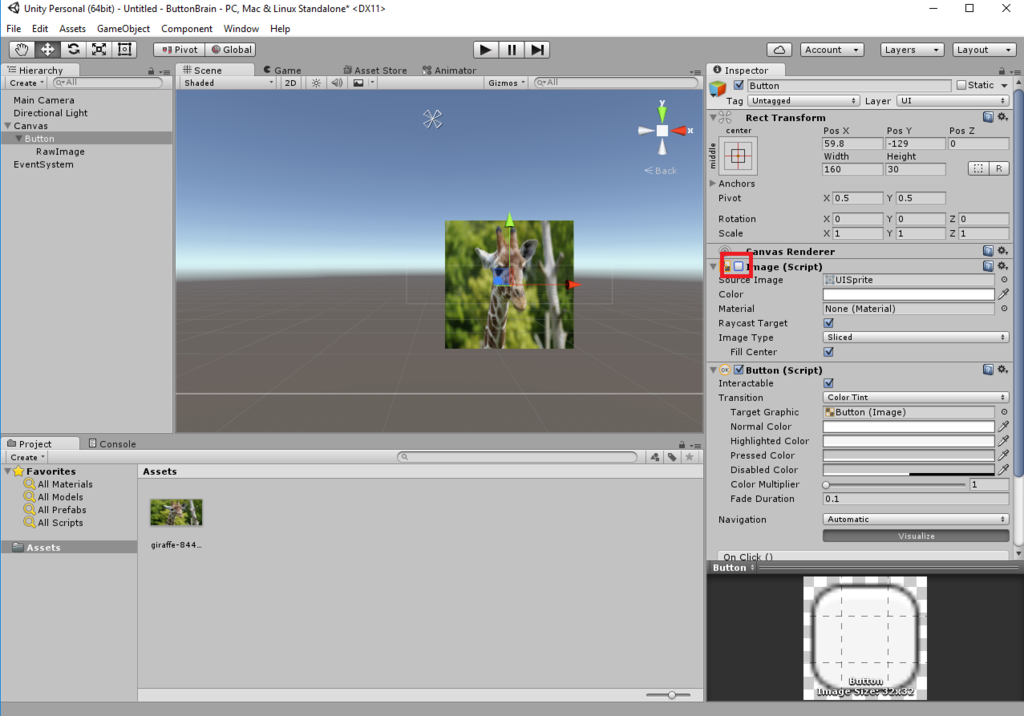1024x716 pixels.
Task: Click the save search star icon
Action: [689, 457]
